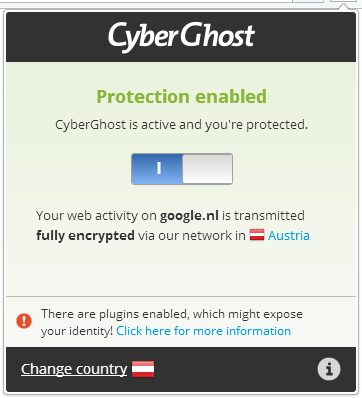Click the CyberGhost logo in header
Image resolution: width=362 pixels, height=398 pixels.
tap(181, 36)
